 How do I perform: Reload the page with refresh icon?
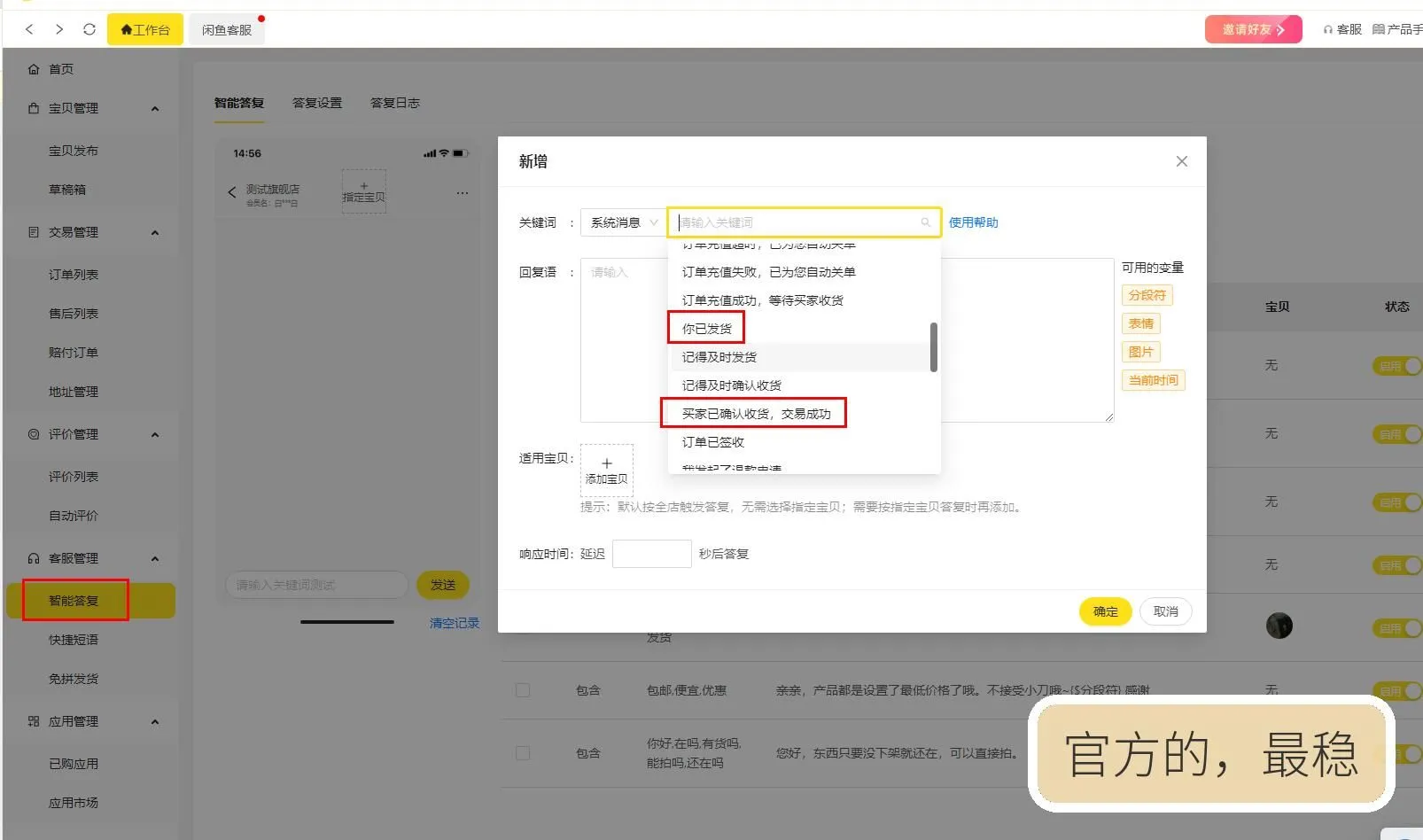tap(89, 29)
